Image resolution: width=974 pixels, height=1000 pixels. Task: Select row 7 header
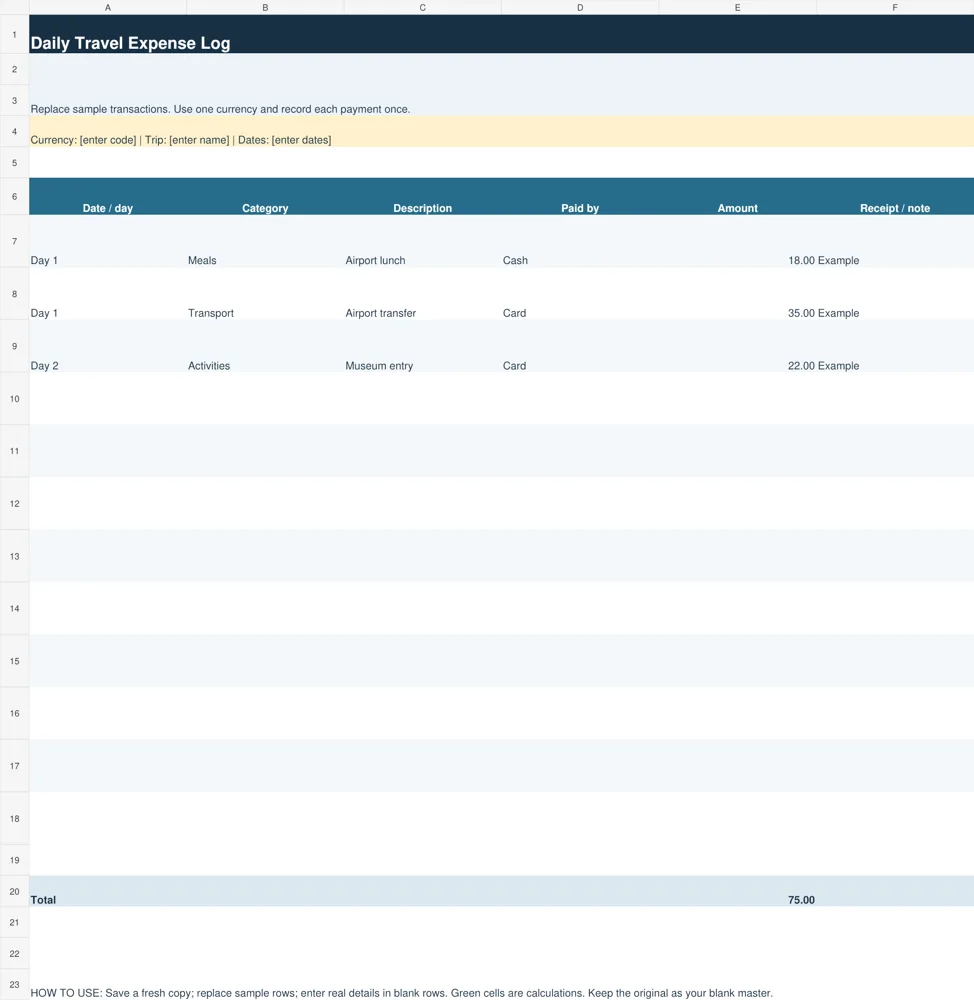coord(15,242)
